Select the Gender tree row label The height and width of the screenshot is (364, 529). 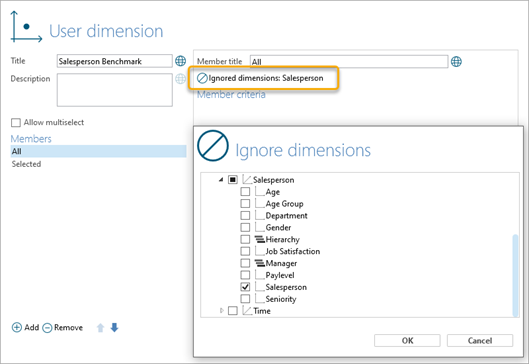coord(278,227)
